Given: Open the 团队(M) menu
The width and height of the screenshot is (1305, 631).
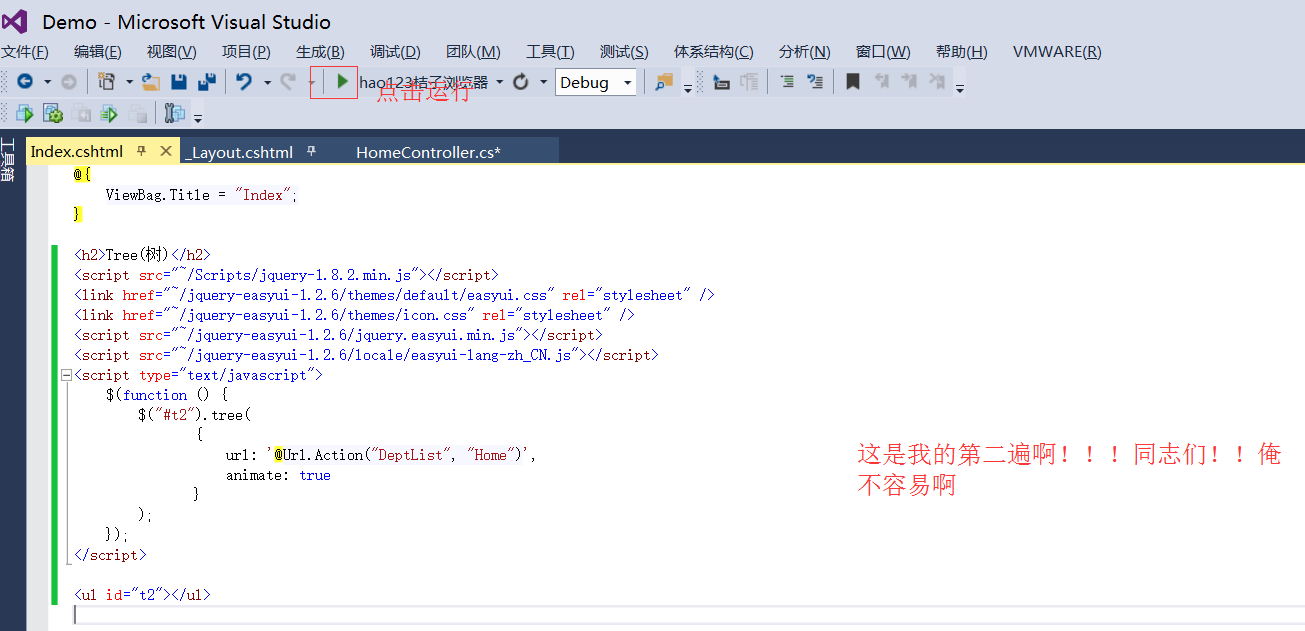Looking at the screenshot, I should (473, 52).
